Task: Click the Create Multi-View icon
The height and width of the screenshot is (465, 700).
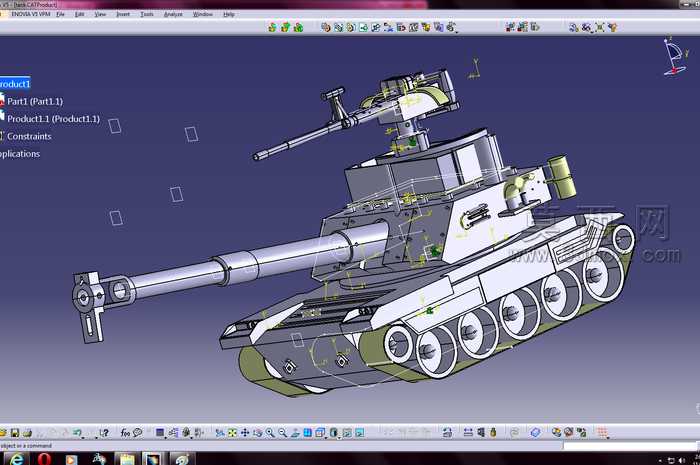Action: 308,432
